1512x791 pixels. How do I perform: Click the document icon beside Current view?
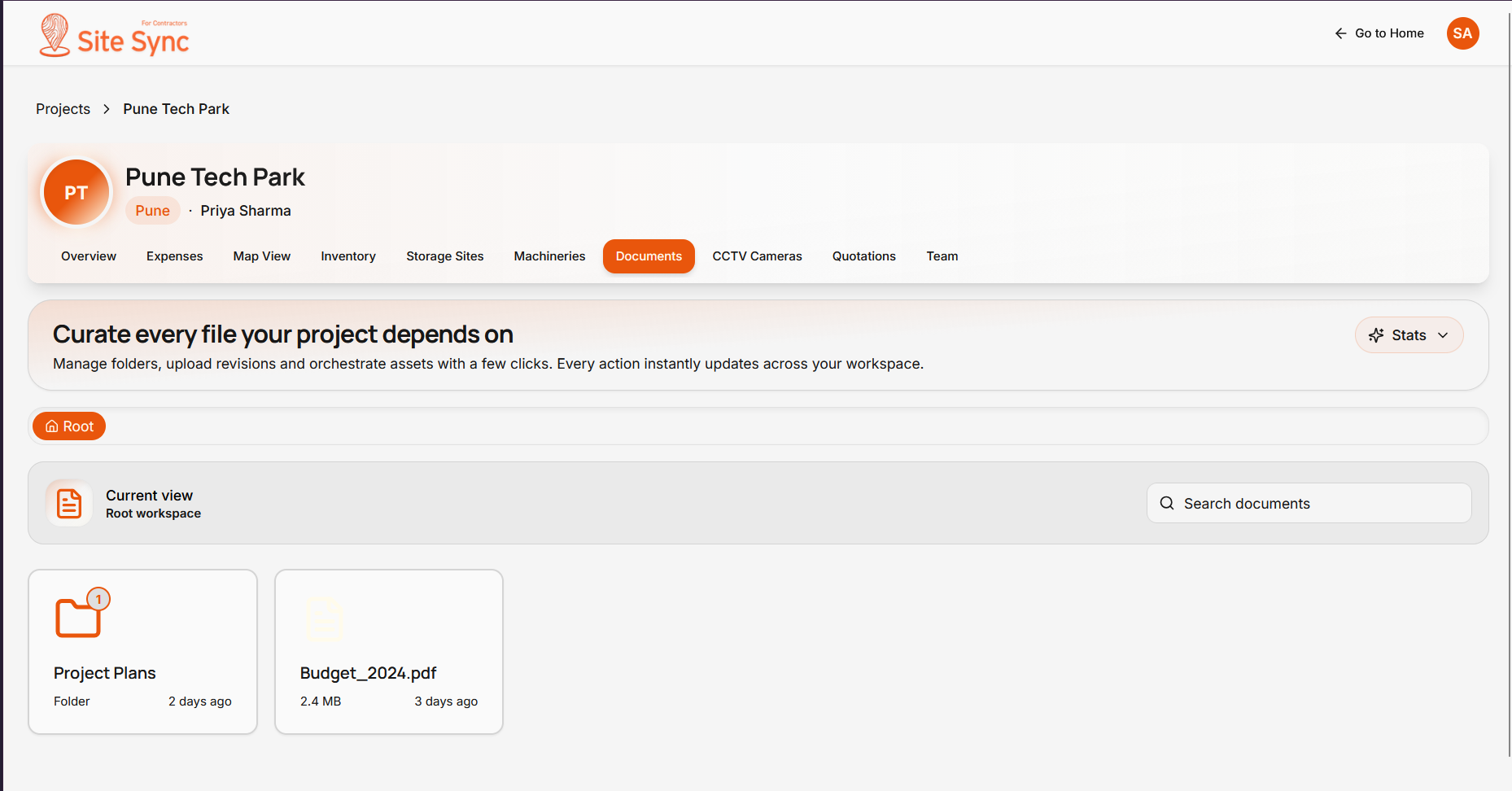pos(69,503)
